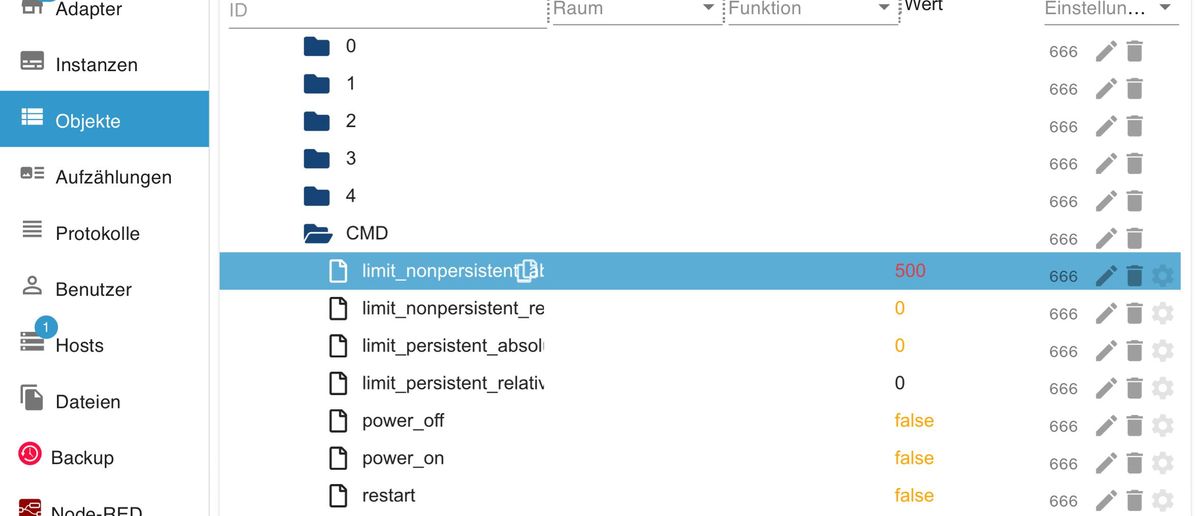Click the ID filter input field
This screenshot has height=516, width=1200.
(x=387, y=11)
